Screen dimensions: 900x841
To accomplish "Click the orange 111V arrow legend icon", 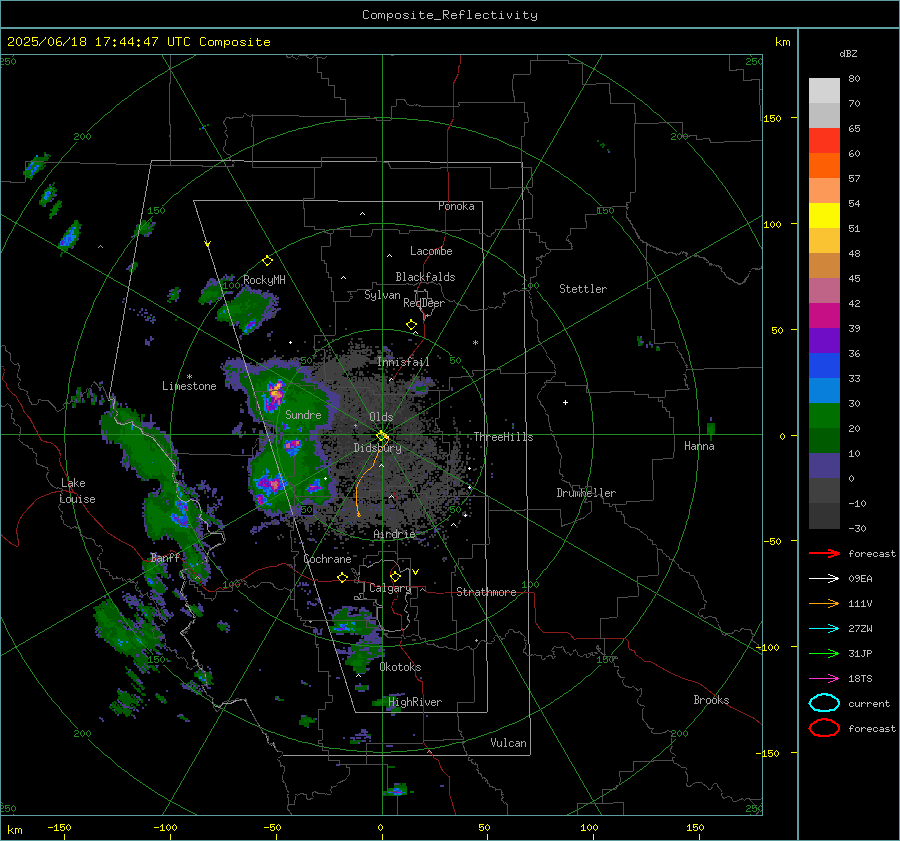I will (x=824, y=603).
